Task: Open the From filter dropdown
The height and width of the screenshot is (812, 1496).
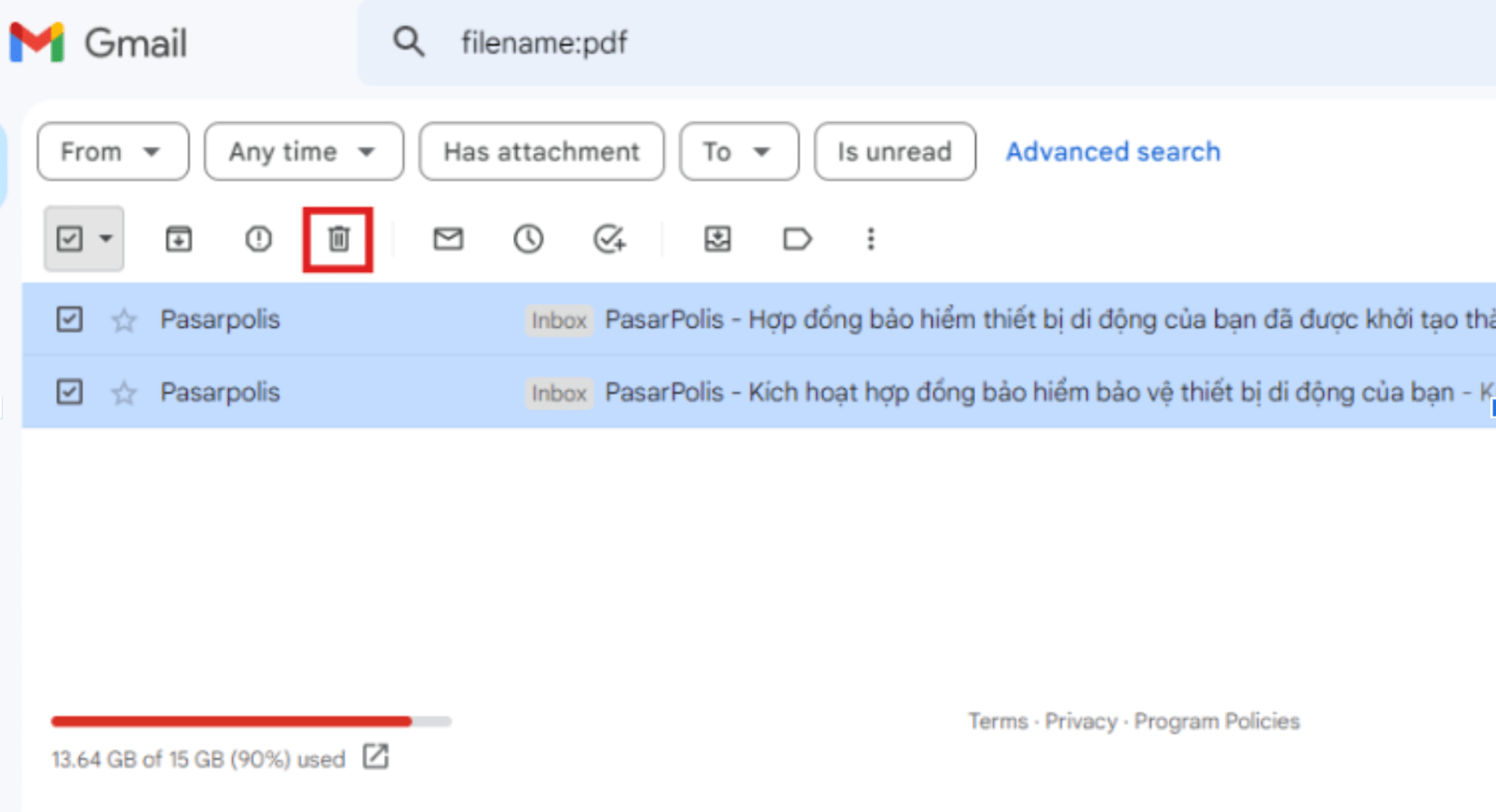Action: point(113,151)
